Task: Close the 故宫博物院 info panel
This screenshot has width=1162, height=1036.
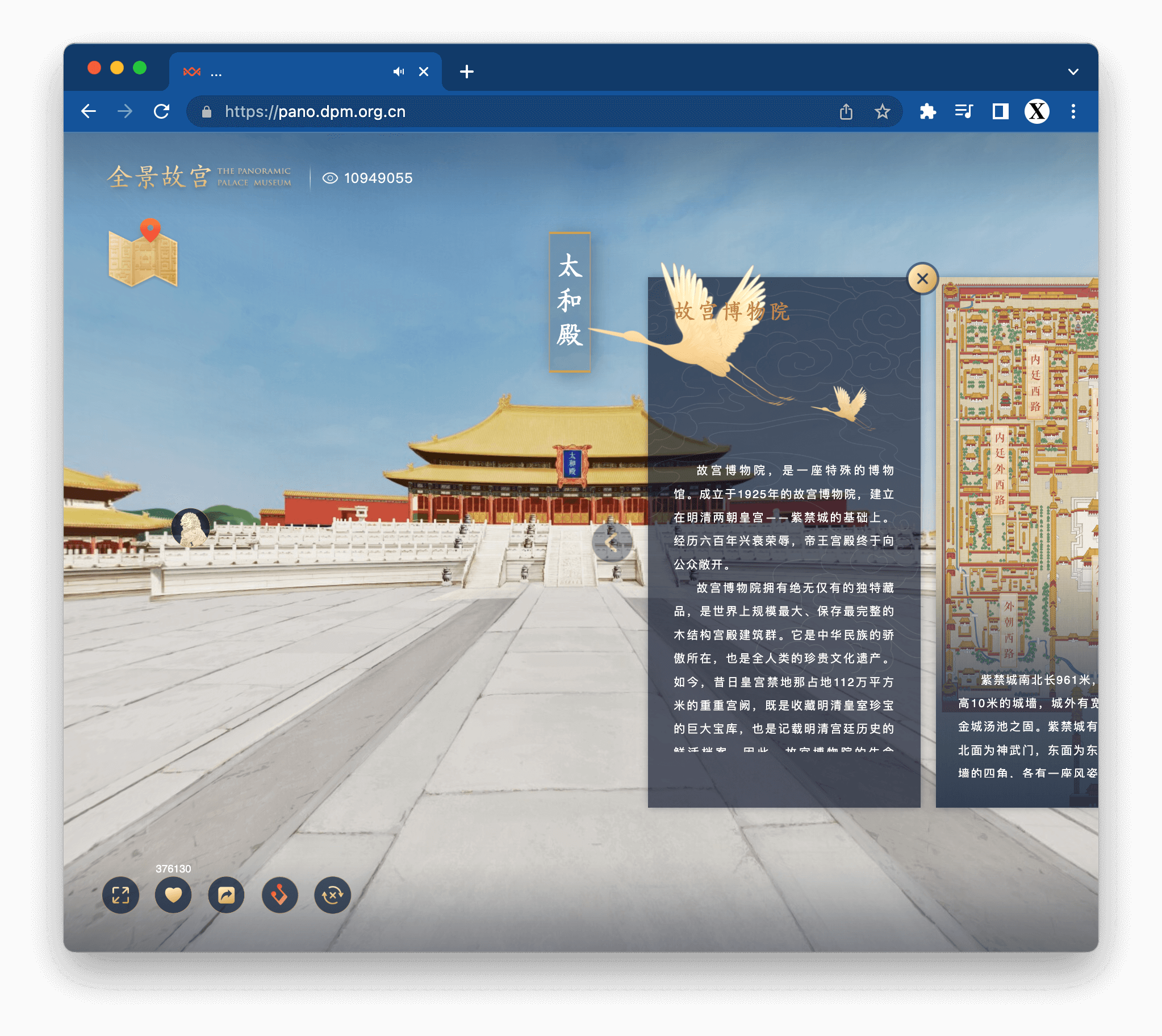Action: coord(922,278)
